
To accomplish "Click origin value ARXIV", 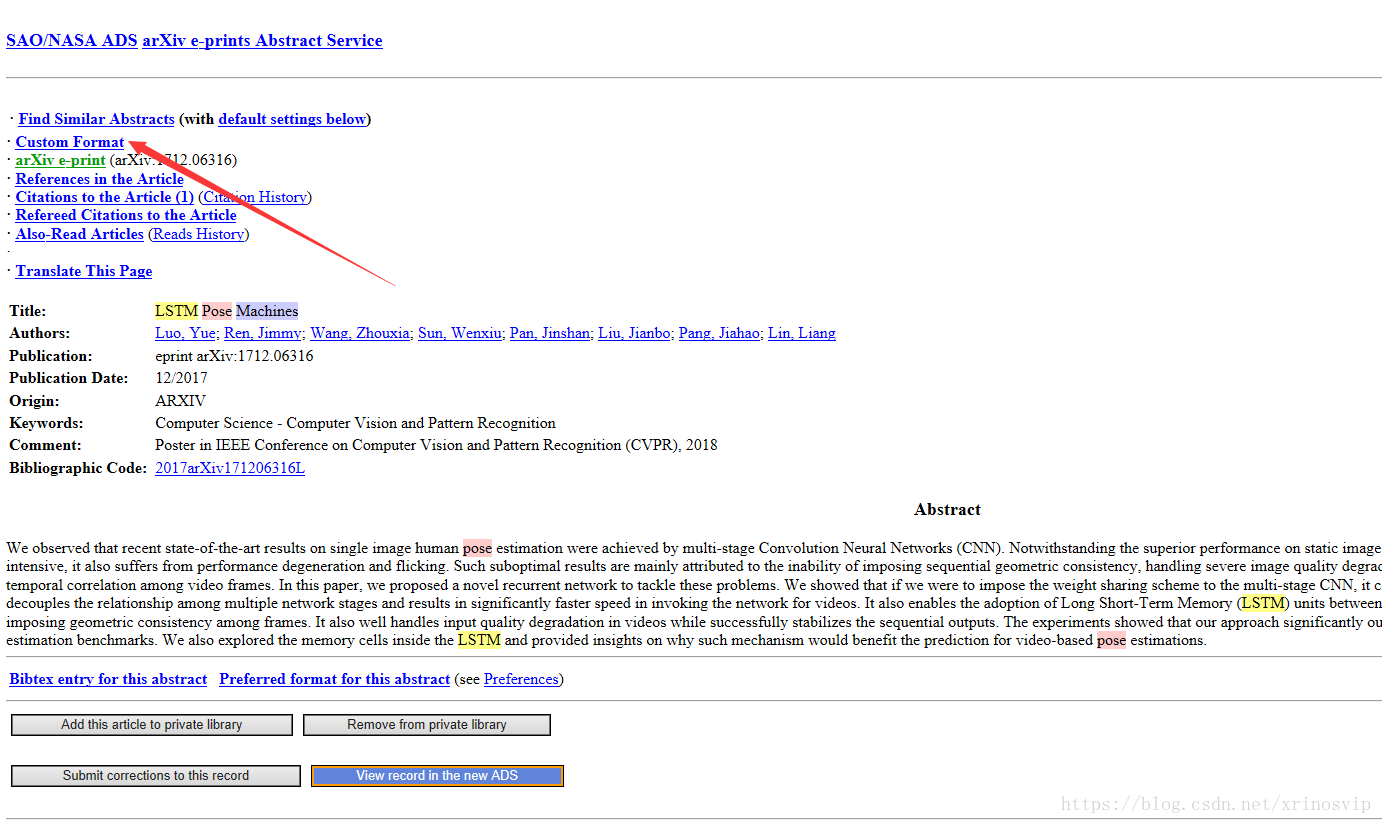I will coord(180,401).
